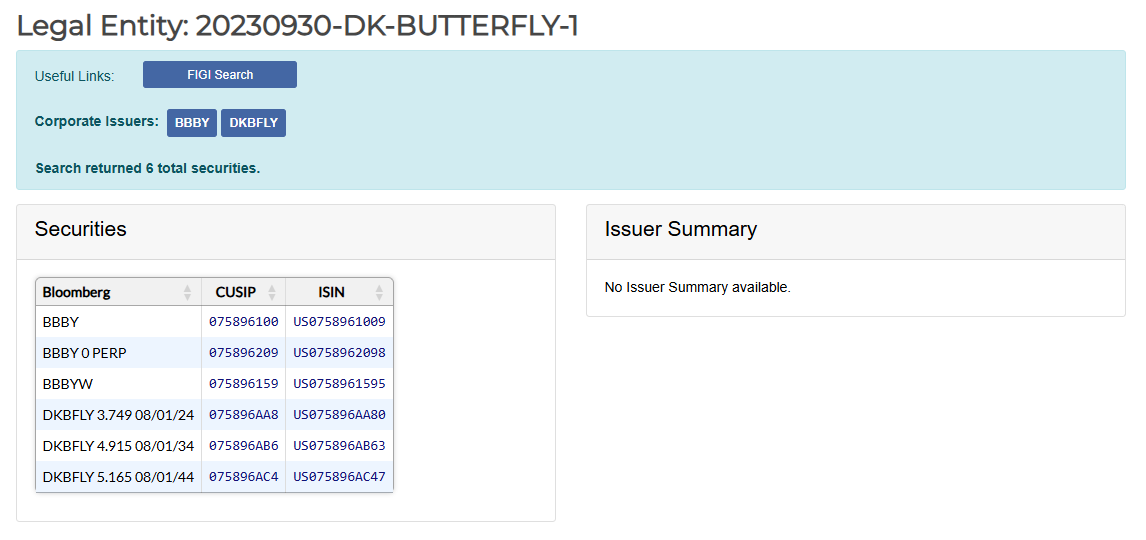This screenshot has height=540, width=1146.
Task: Open ISIN US075896AA80 link
Action: pos(339,415)
